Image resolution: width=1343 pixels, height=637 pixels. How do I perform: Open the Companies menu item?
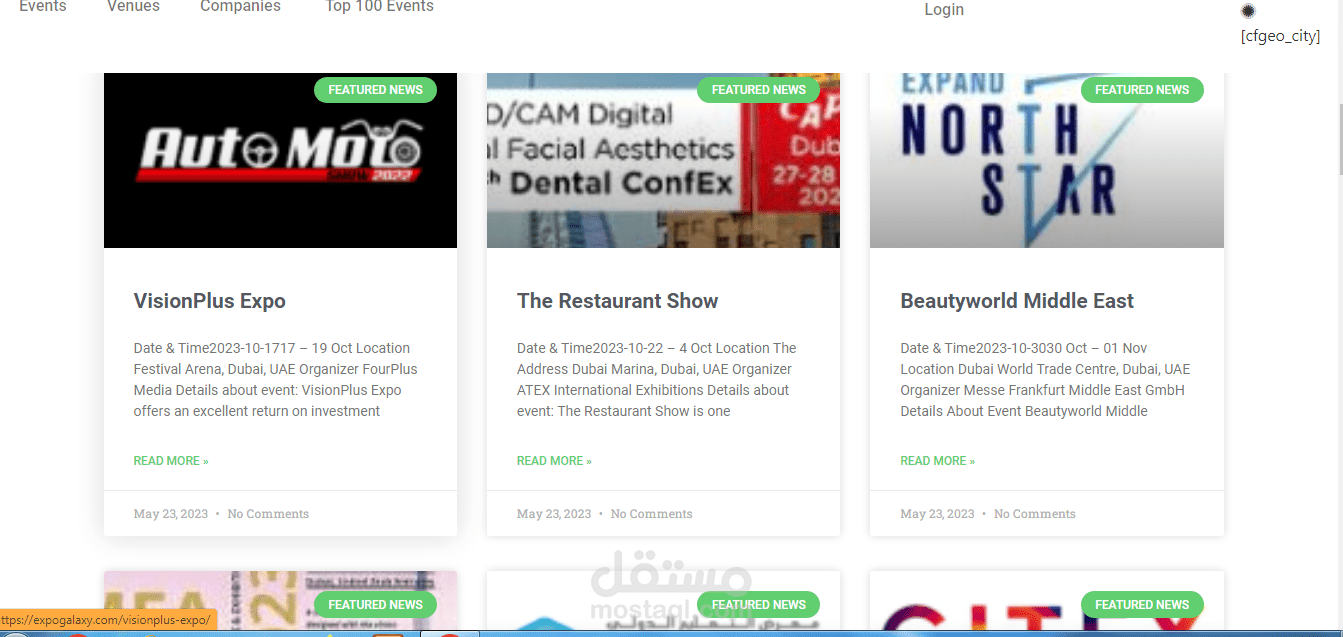240,7
